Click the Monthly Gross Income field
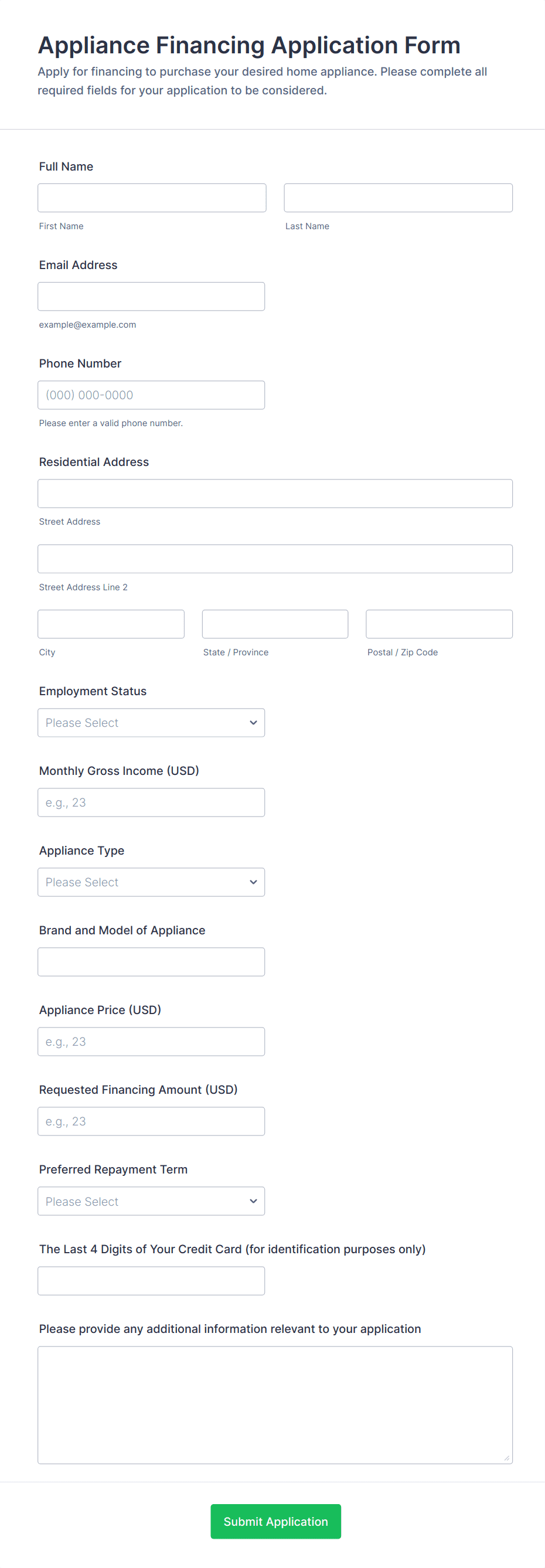Viewport: 545px width, 1568px height. (151, 802)
